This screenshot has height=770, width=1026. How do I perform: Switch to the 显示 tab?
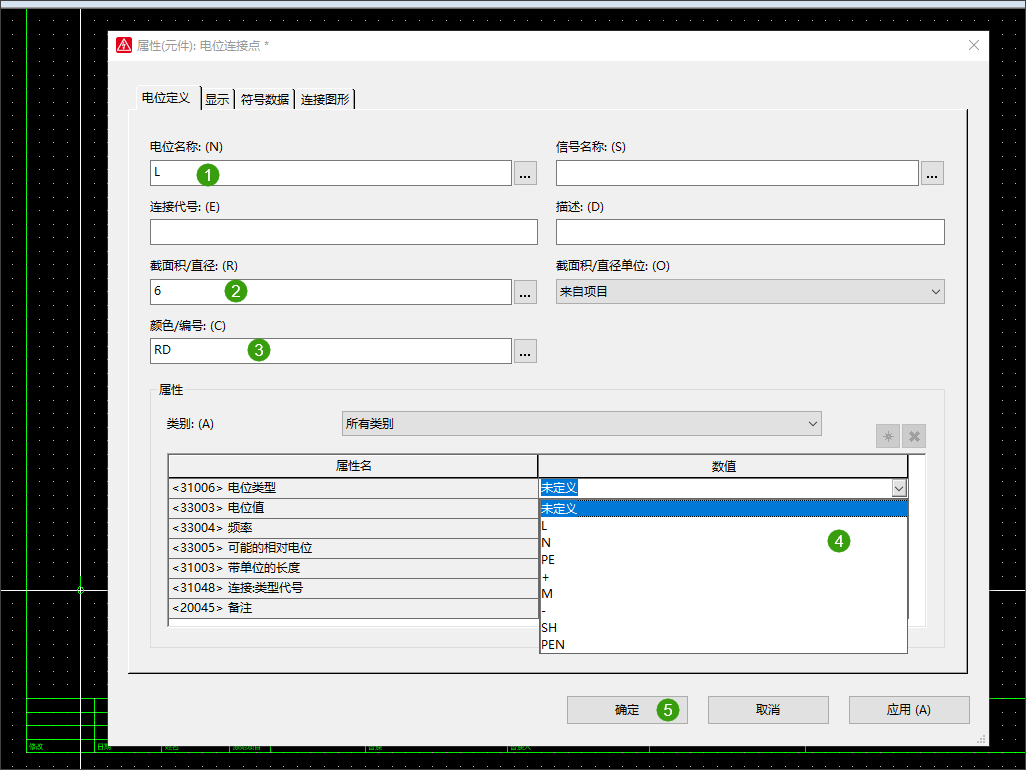217,99
